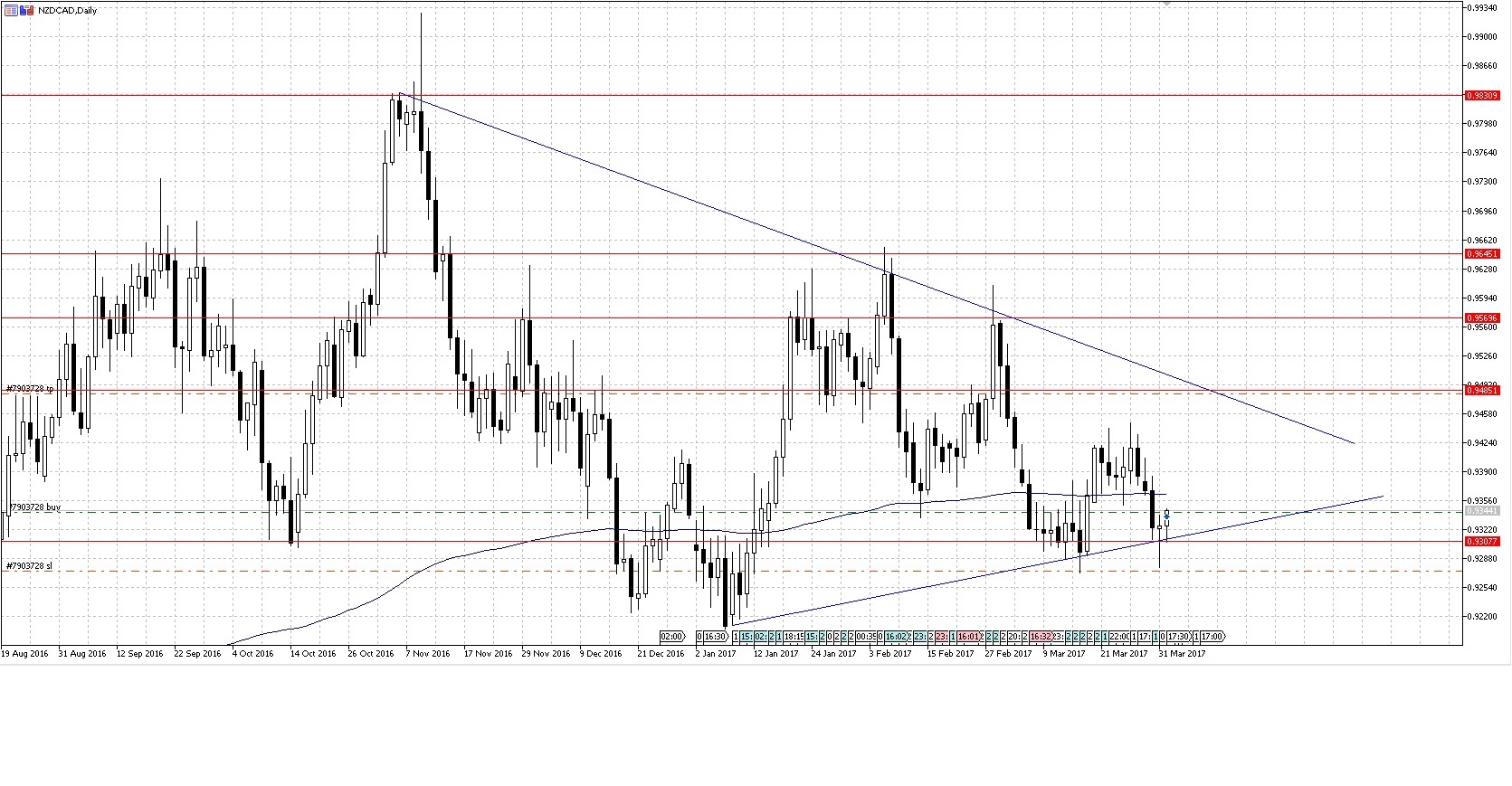Select the pink 16:01 event marker
Image resolution: width=1512 pixels, height=786 pixels.
click(x=970, y=636)
